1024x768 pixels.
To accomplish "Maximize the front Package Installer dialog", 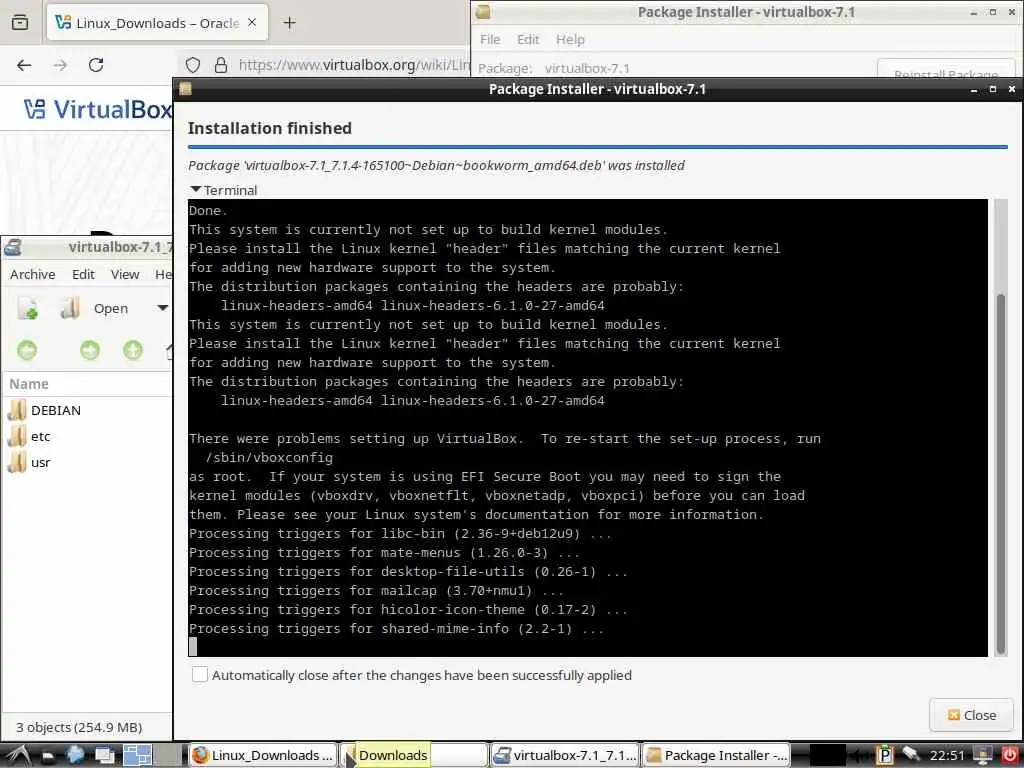I will tap(993, 89).
